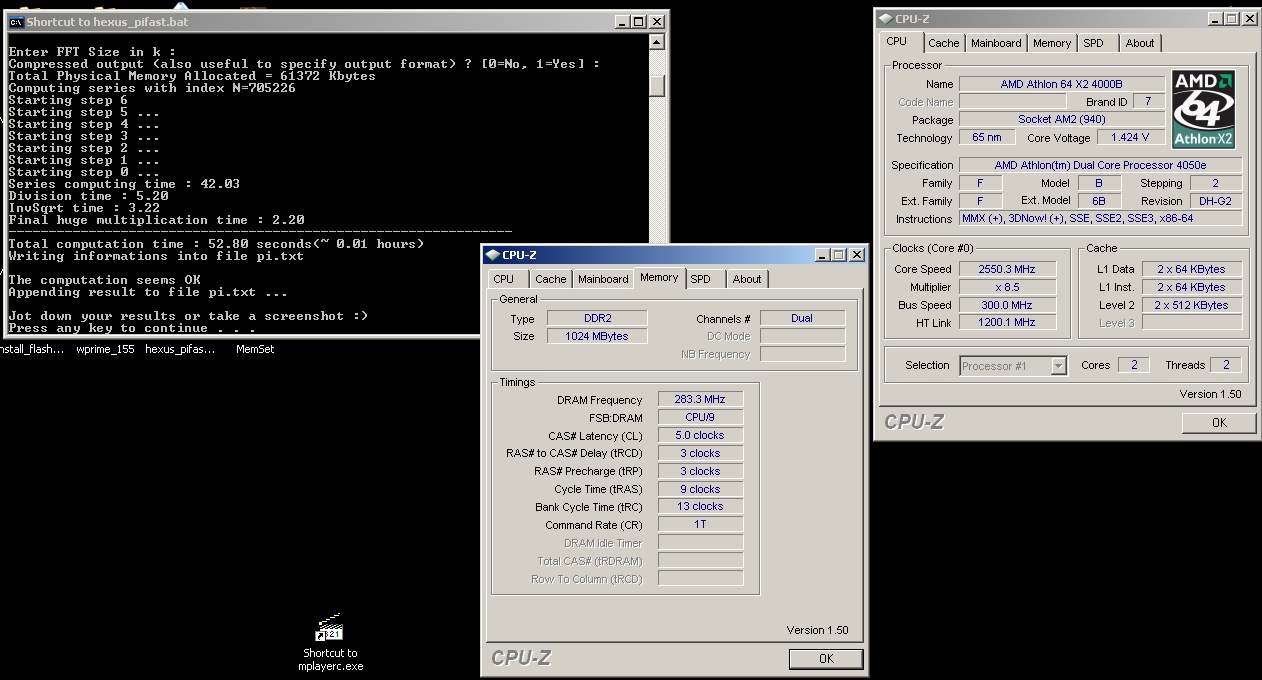The width and height of the screenshot is (1262, 680).
Task: Click the Revision value DH-G2
Action: point(1216,201)
